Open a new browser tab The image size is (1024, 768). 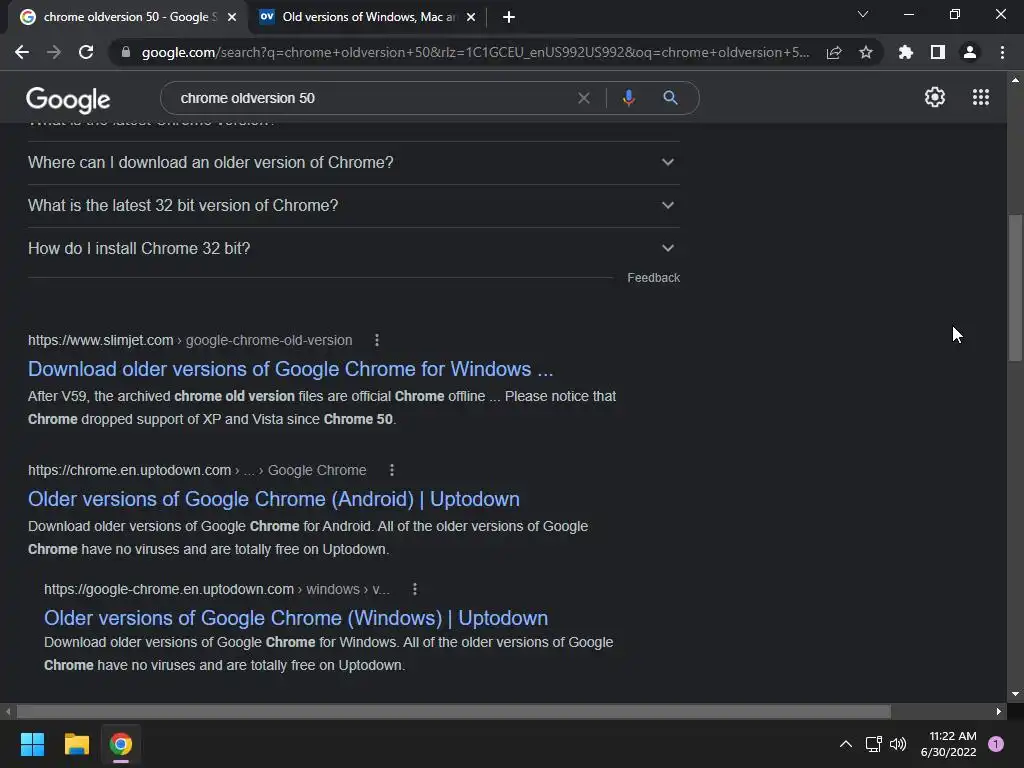509,17
